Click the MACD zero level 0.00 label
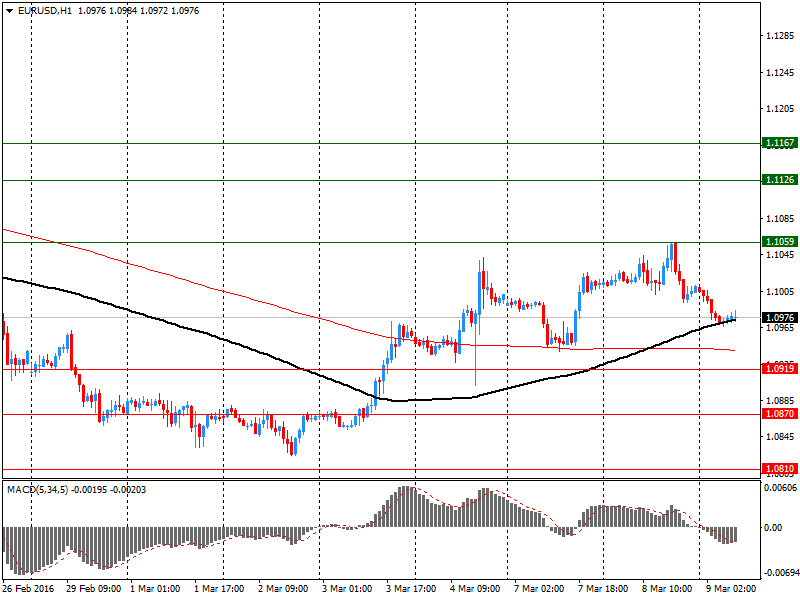The height and width of the screenshot is (600, 800). point(773,528)
